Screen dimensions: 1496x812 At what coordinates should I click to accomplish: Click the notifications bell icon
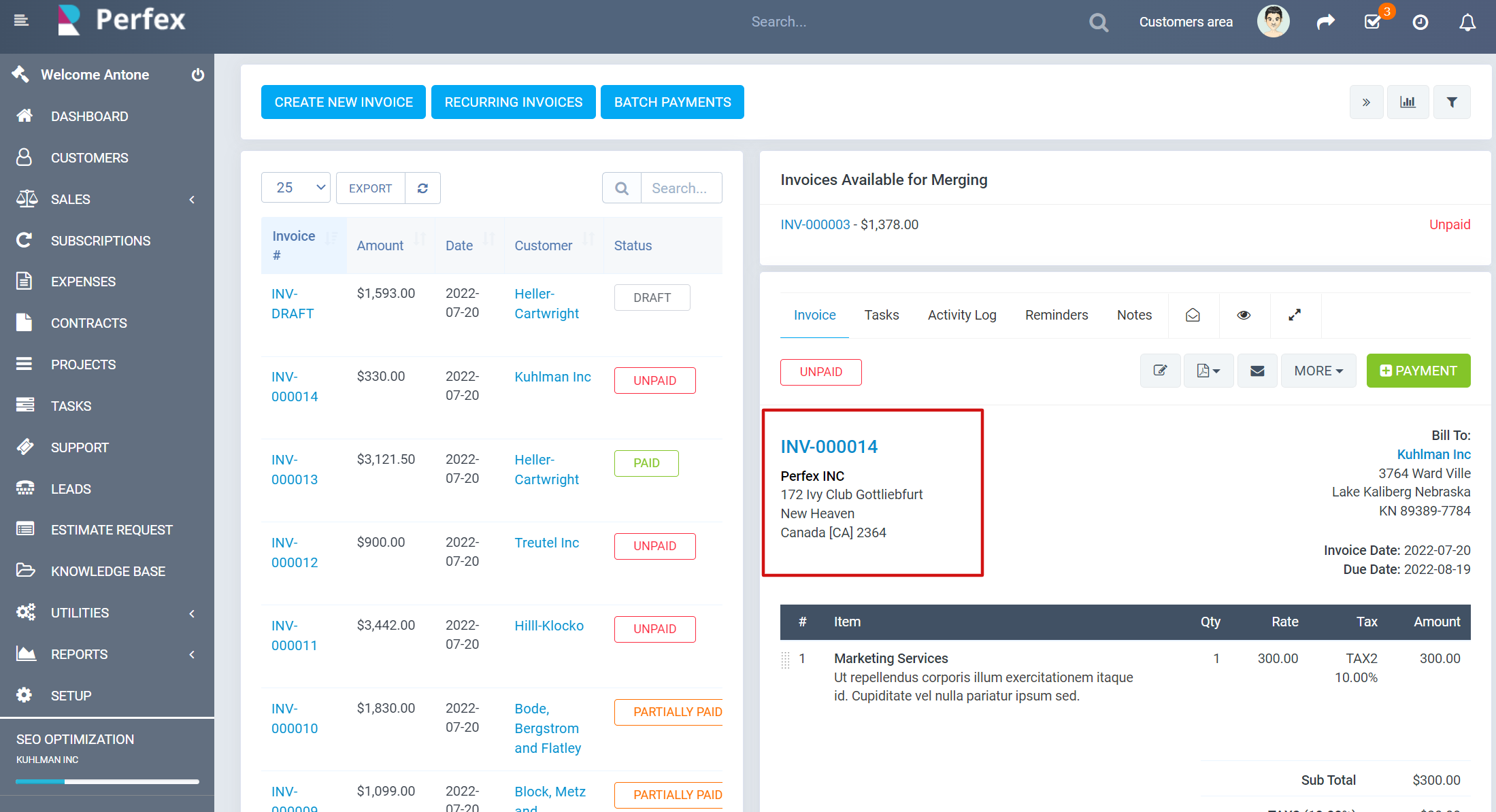pyautogui.click(x=1467, y=22)
